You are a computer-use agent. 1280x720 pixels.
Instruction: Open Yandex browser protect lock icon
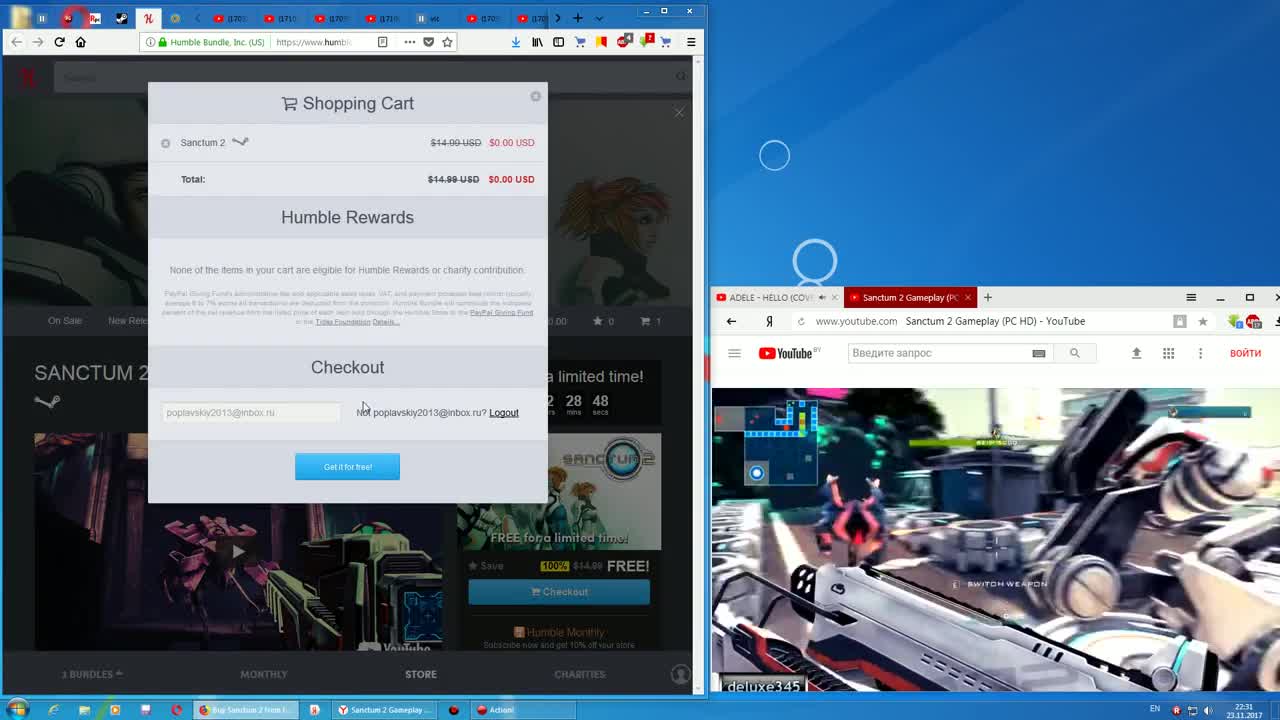tap(1180, 321)
